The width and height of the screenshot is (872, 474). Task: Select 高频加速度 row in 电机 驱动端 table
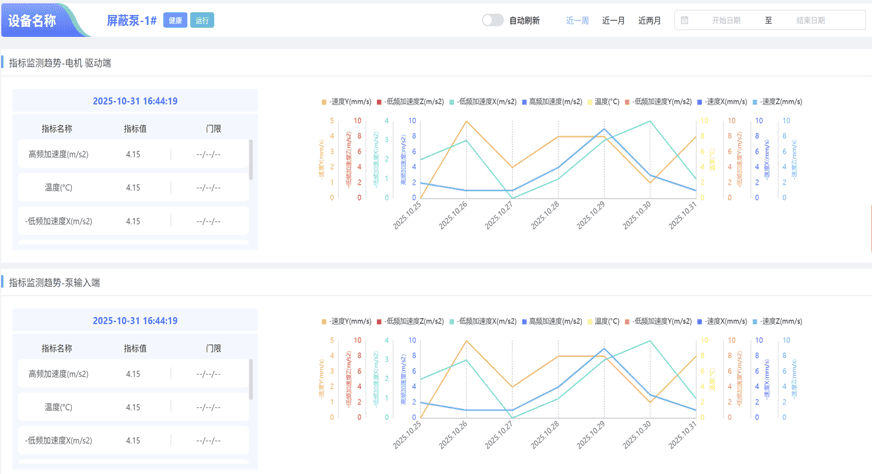132,155
